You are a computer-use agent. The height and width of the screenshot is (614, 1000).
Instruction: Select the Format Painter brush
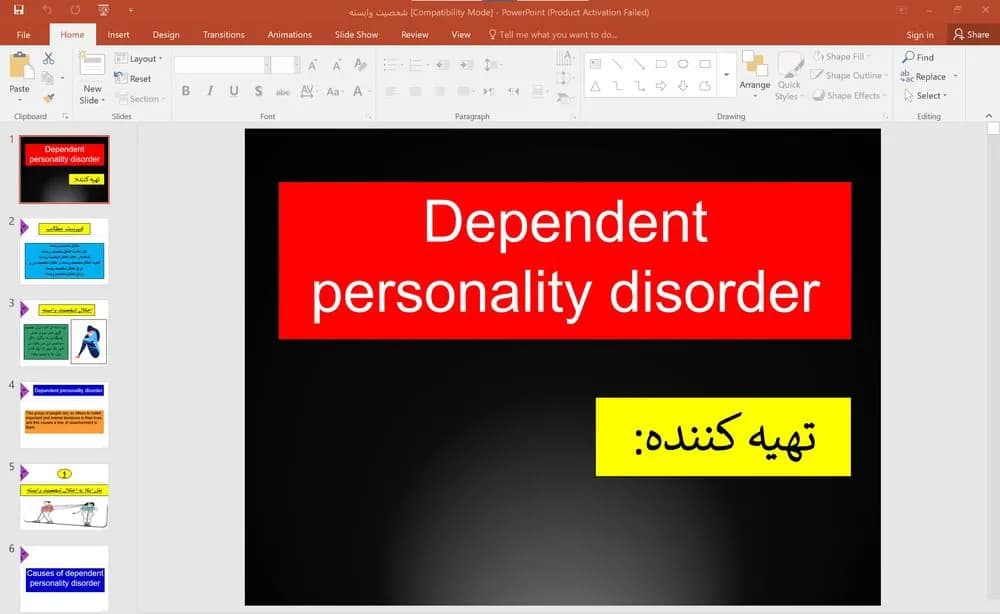pyautogui.click(x=48, y=98)
